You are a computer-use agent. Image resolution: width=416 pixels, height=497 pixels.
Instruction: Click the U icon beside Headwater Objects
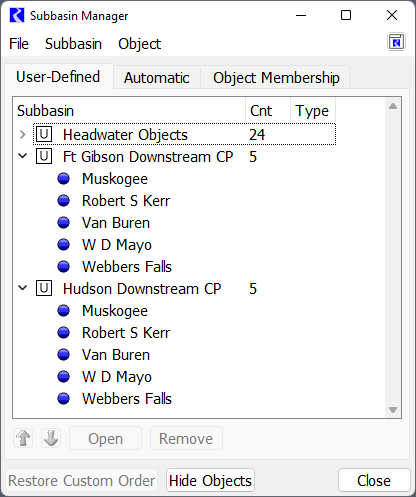point(44,134)
